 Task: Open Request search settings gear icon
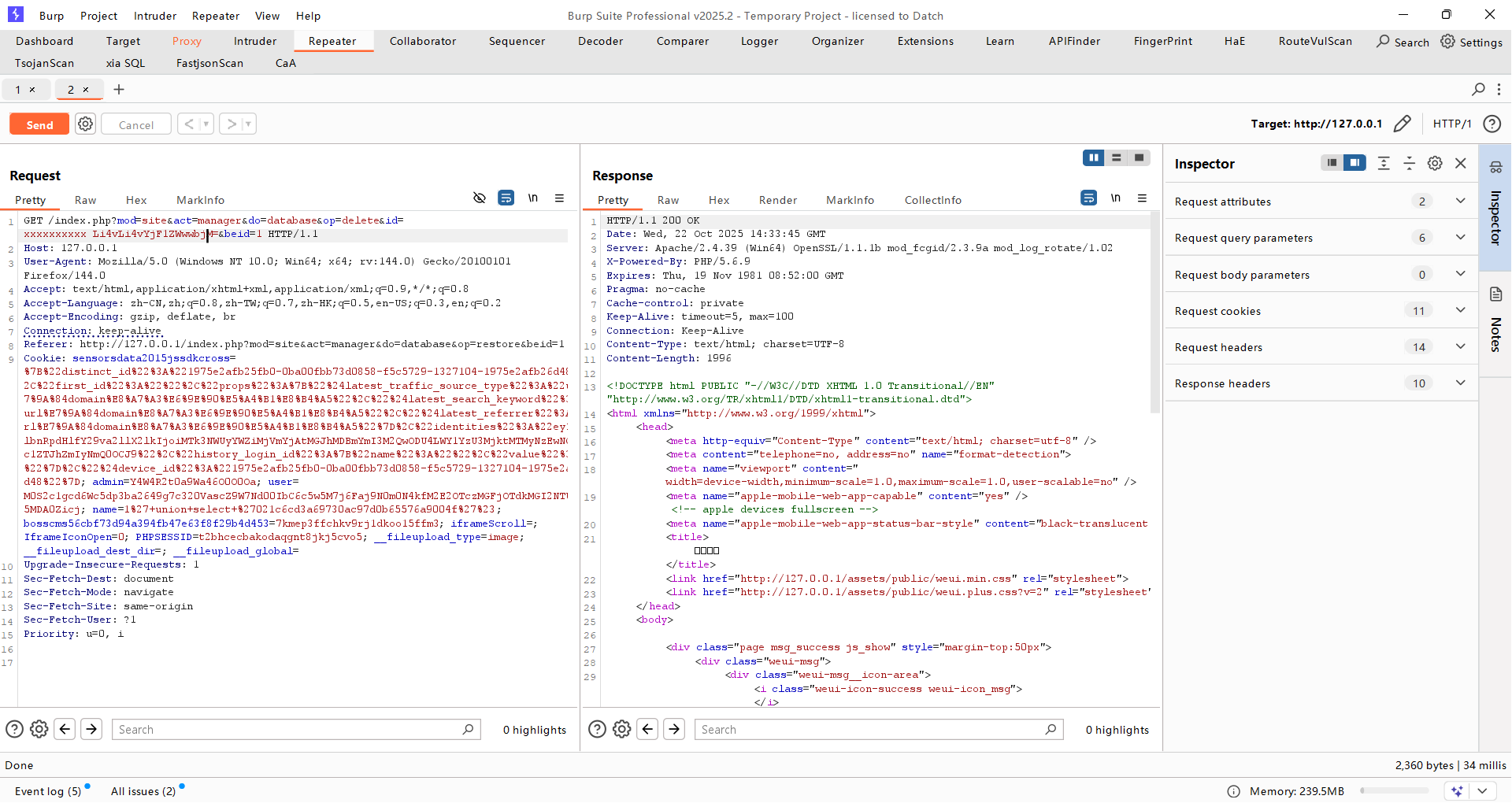click(x=39, y=729)
